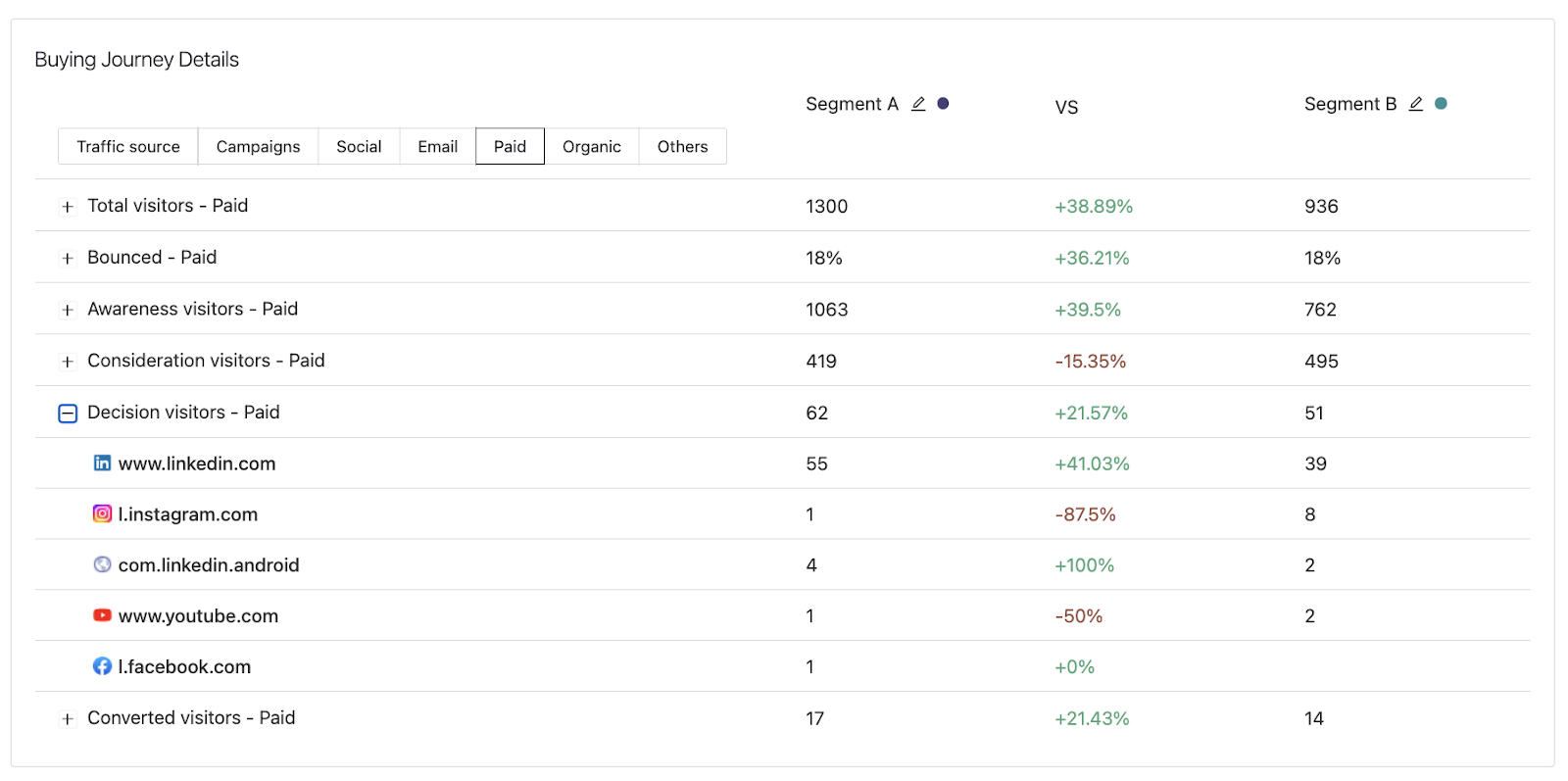This screenshot has width=1568, height=781.
Task: Collapse the Decision visitors - Paid row
Action: [68, 413]
